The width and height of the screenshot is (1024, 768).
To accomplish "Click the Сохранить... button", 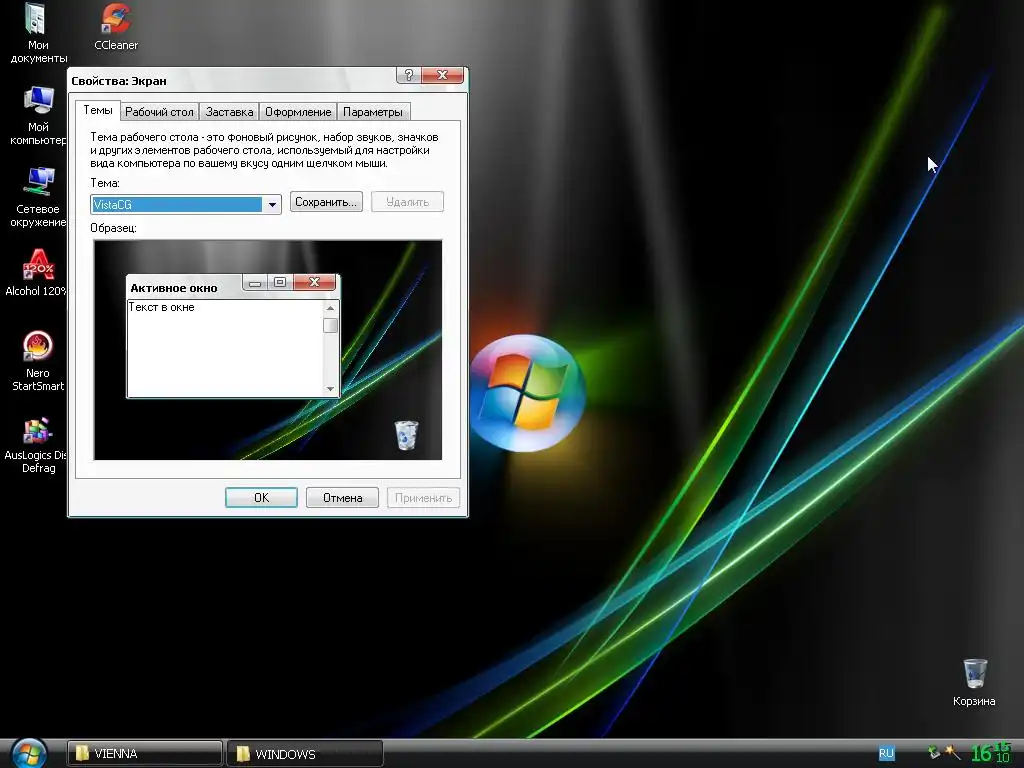I will click(x=326, y=202).
